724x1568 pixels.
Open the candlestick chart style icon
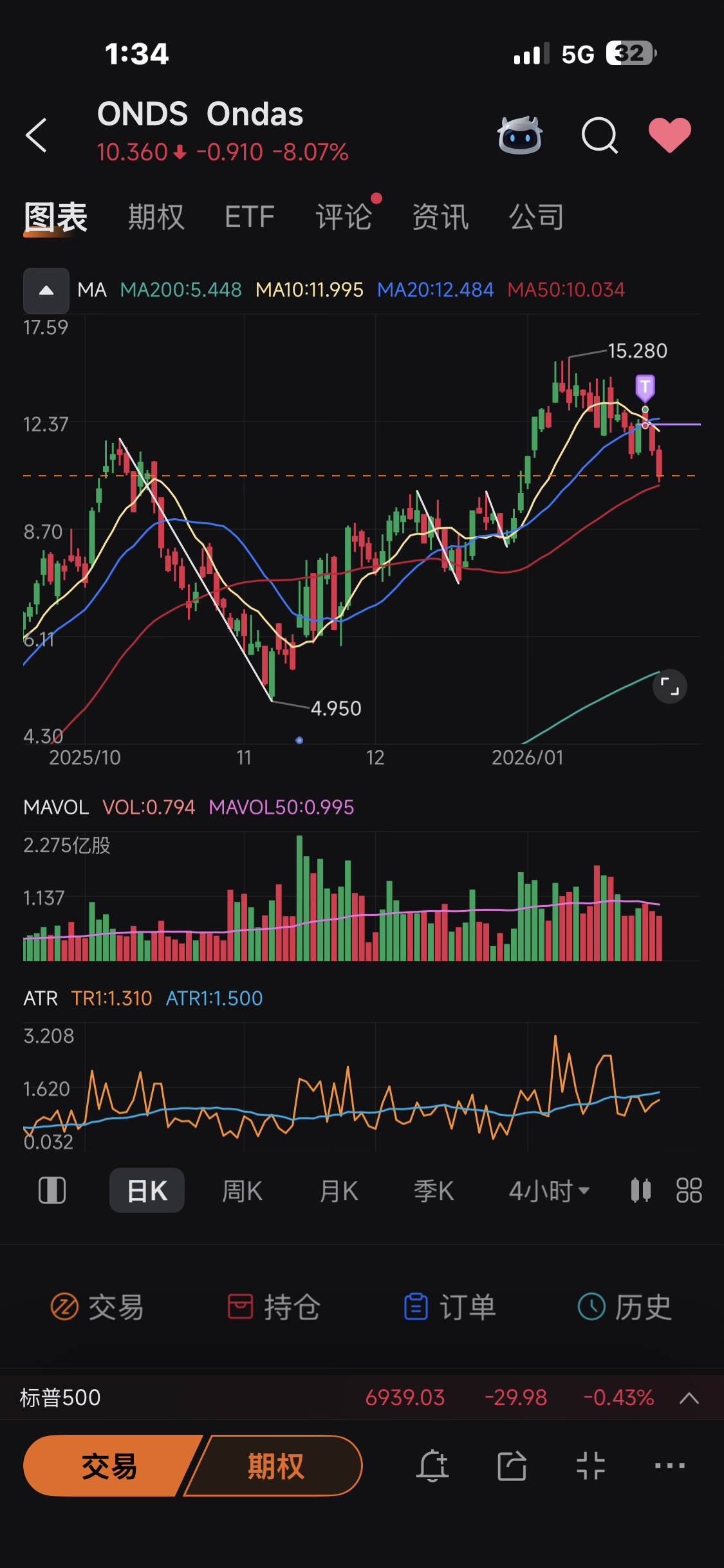(x=641, y=1190)
